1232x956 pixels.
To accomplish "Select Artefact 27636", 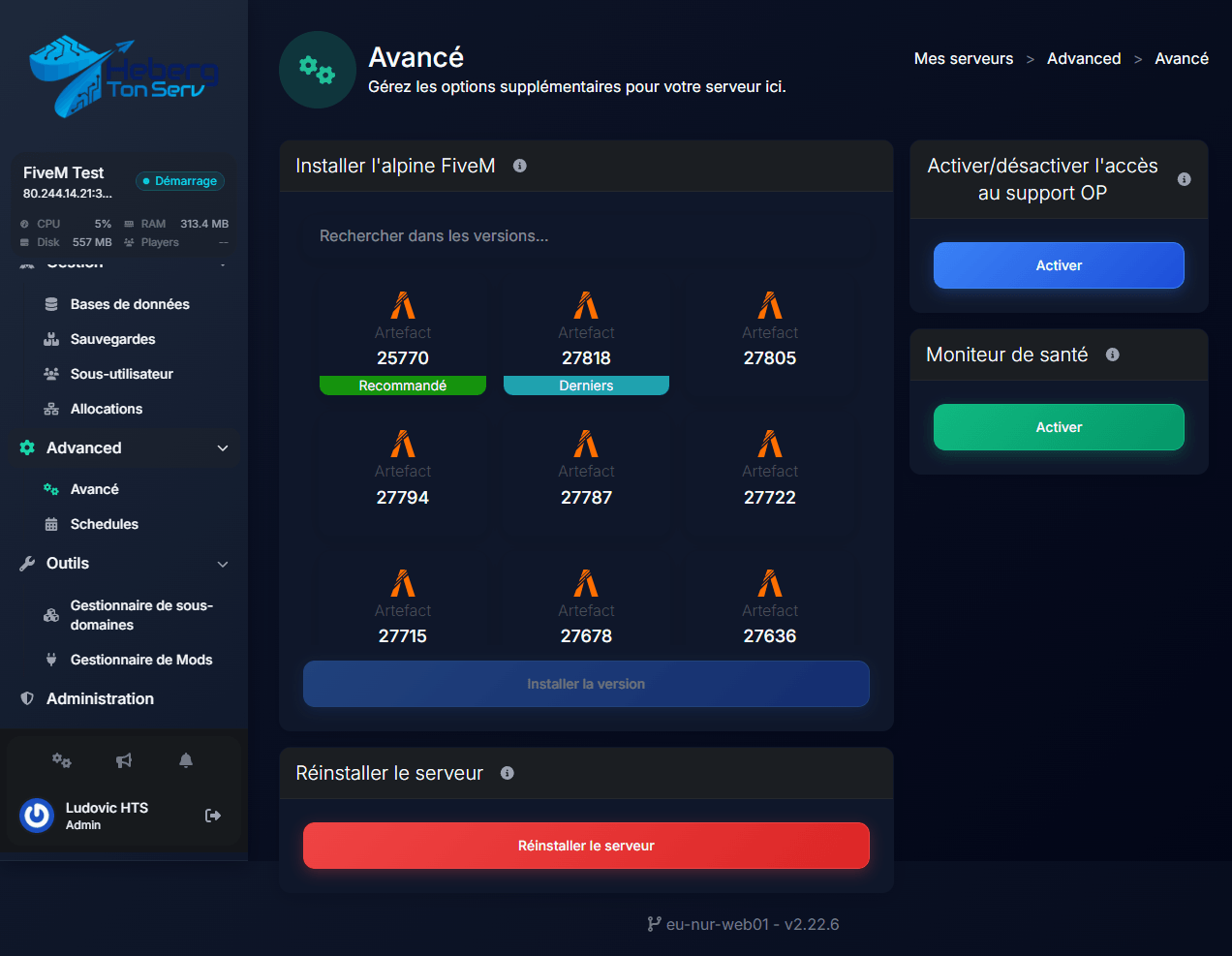I will point(770,608).
